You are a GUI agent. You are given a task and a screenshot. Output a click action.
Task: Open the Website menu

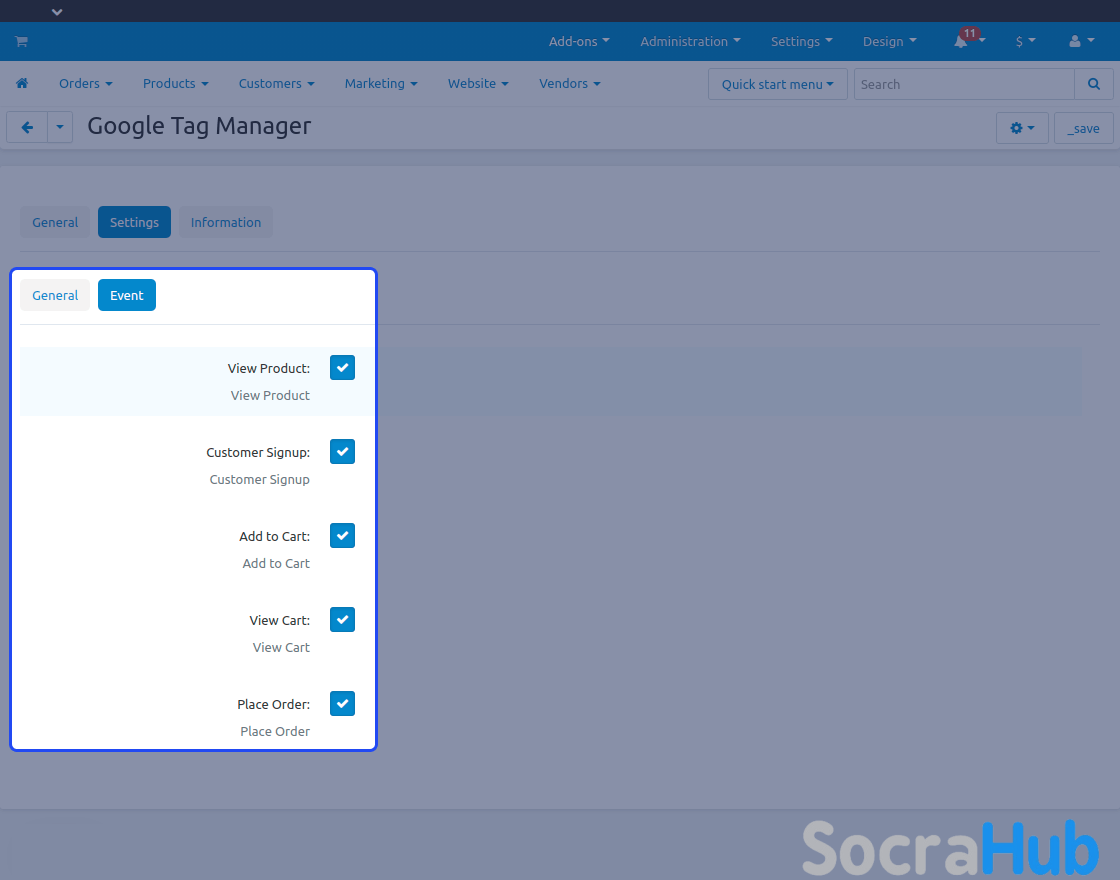click(478, 84)
